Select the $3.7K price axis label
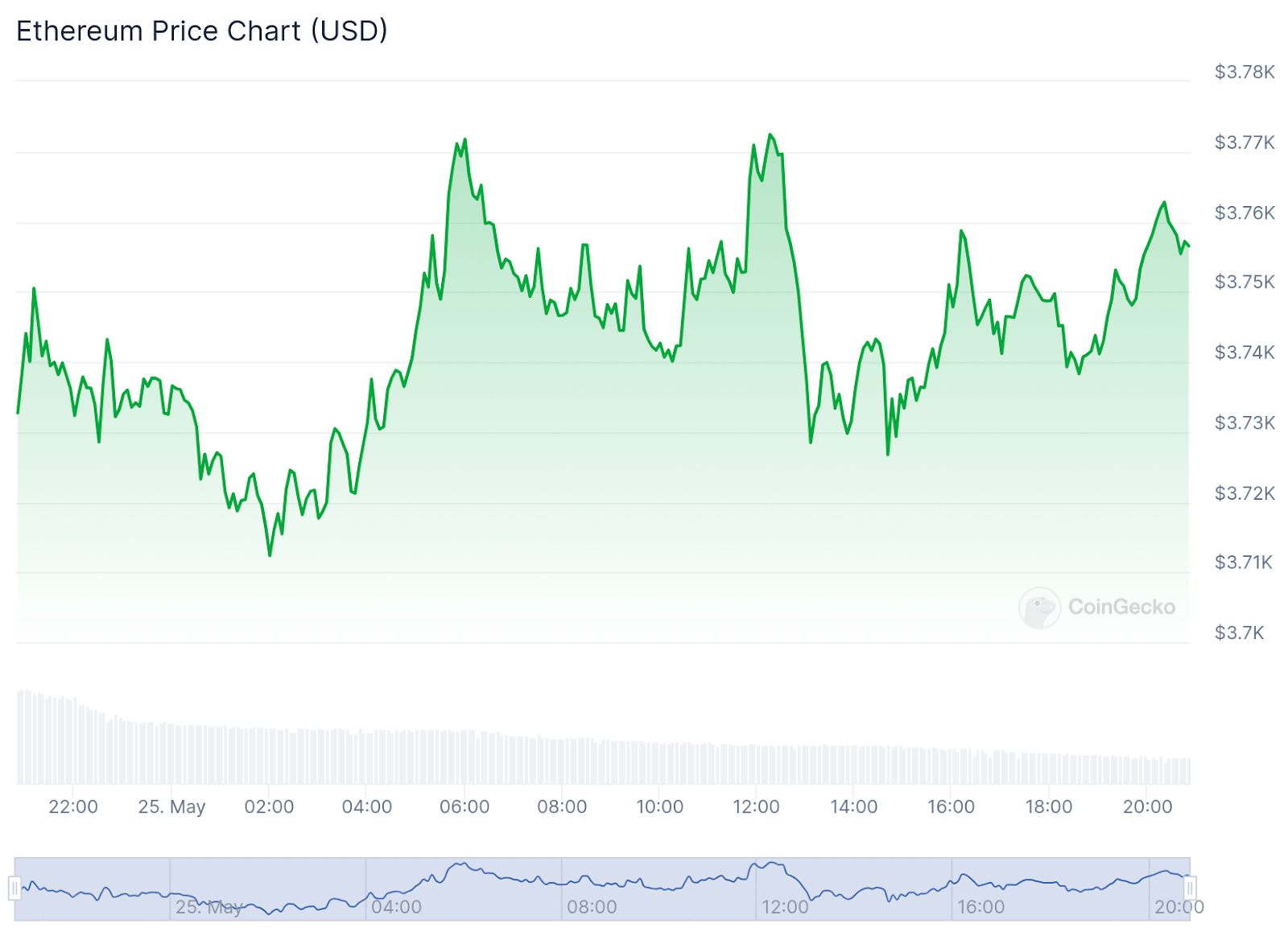The width and height of the screenshot is (1288, 940). [x=1239, y=633]
